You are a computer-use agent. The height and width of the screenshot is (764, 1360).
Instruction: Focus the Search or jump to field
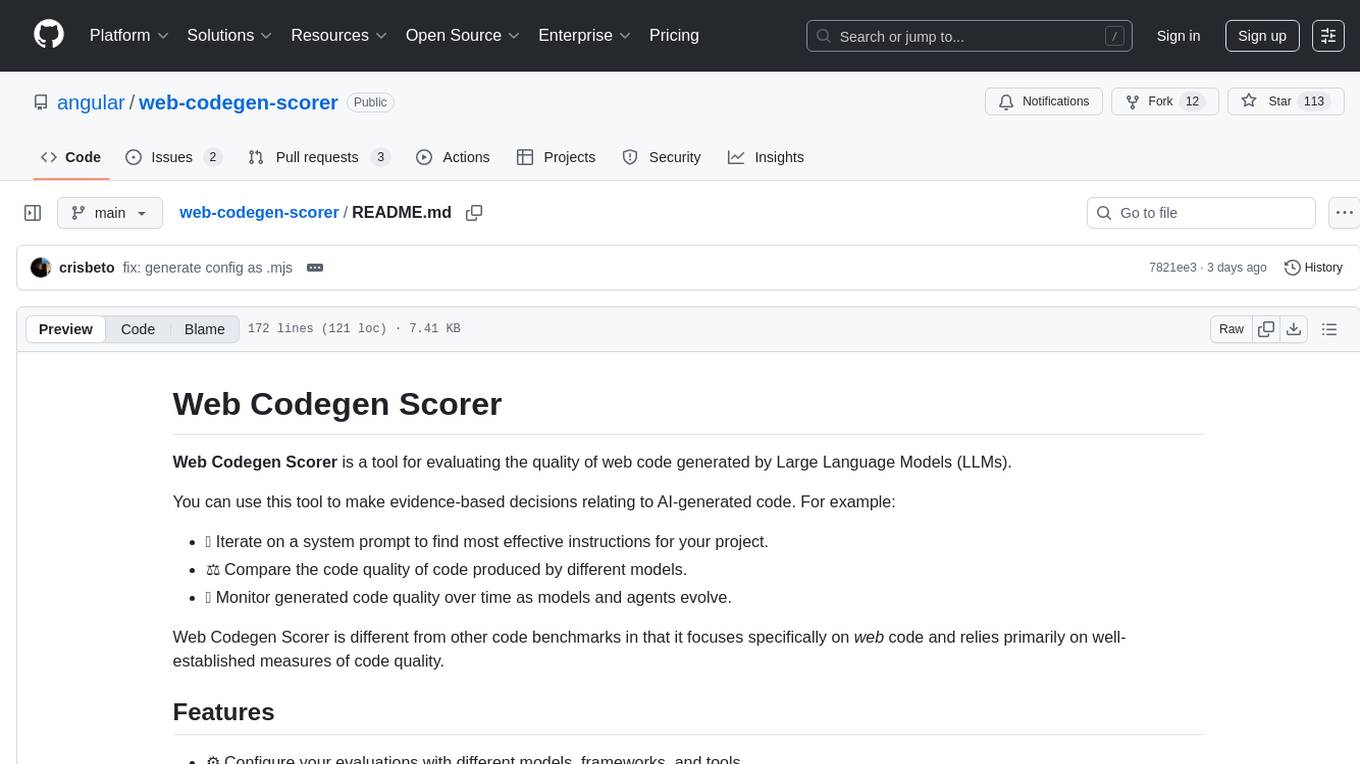click(969, 36)
